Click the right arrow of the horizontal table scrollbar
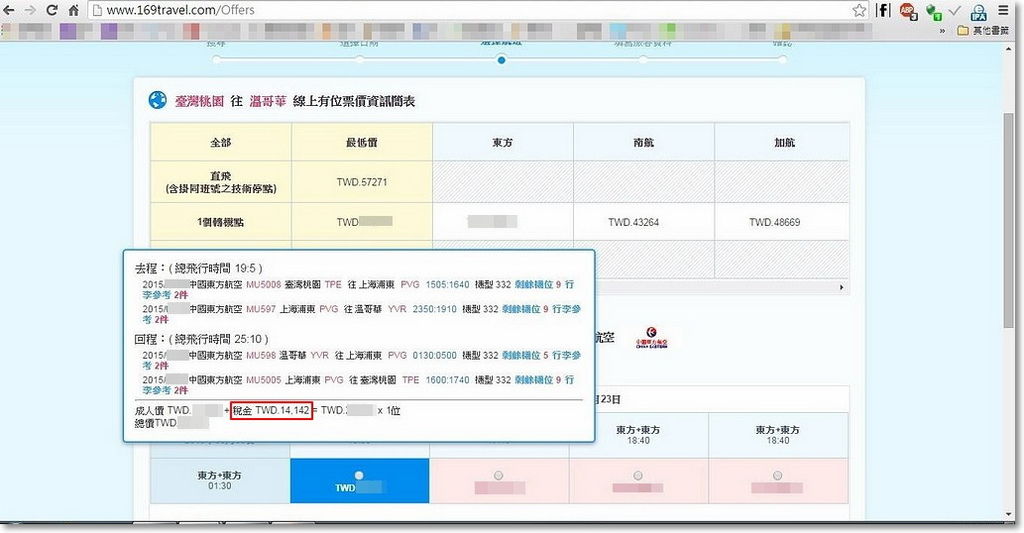The width and height of the screenshot is (1024, 533). click(841, 287)
